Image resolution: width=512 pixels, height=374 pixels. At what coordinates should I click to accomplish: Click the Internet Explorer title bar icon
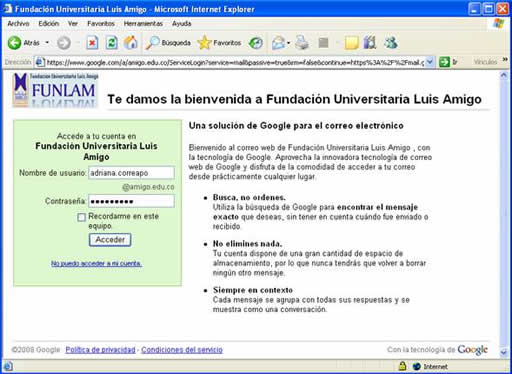[x=8, y=9]
